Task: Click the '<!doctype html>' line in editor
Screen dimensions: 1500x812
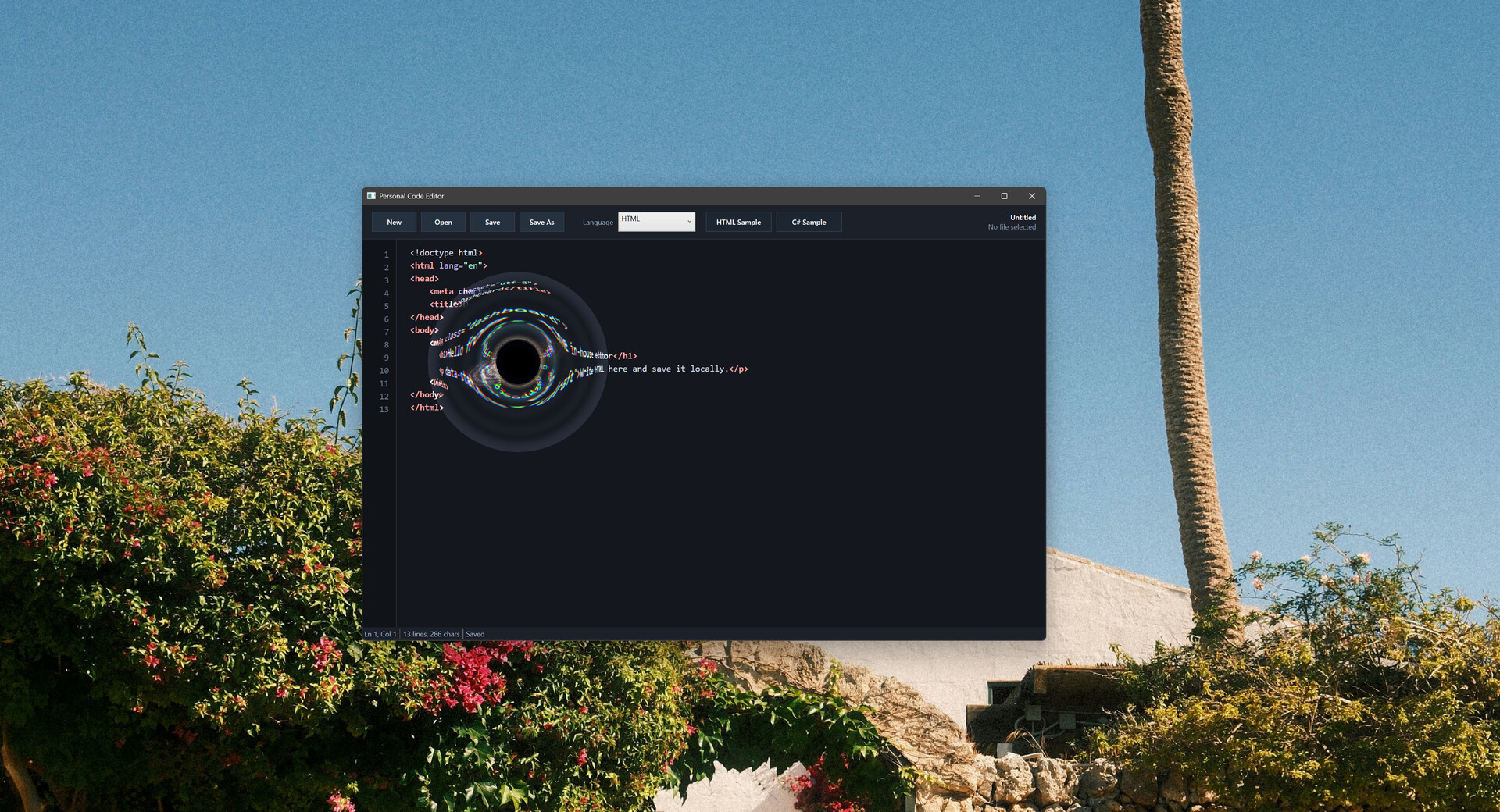Action: (x=446, y=253)
